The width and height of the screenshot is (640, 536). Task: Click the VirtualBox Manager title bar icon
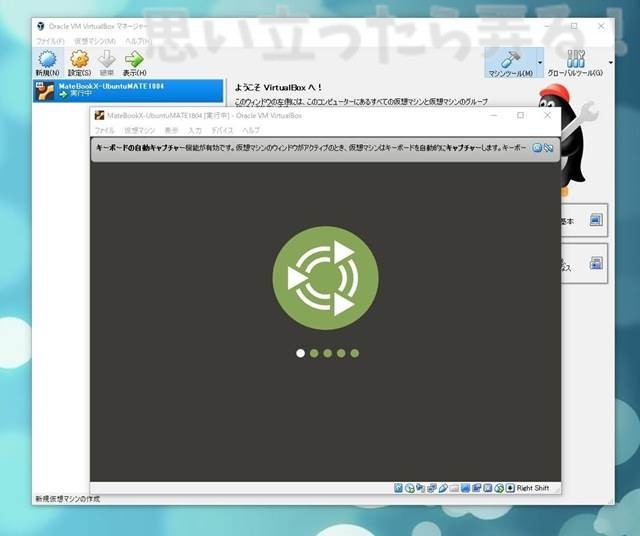(40, 26)
